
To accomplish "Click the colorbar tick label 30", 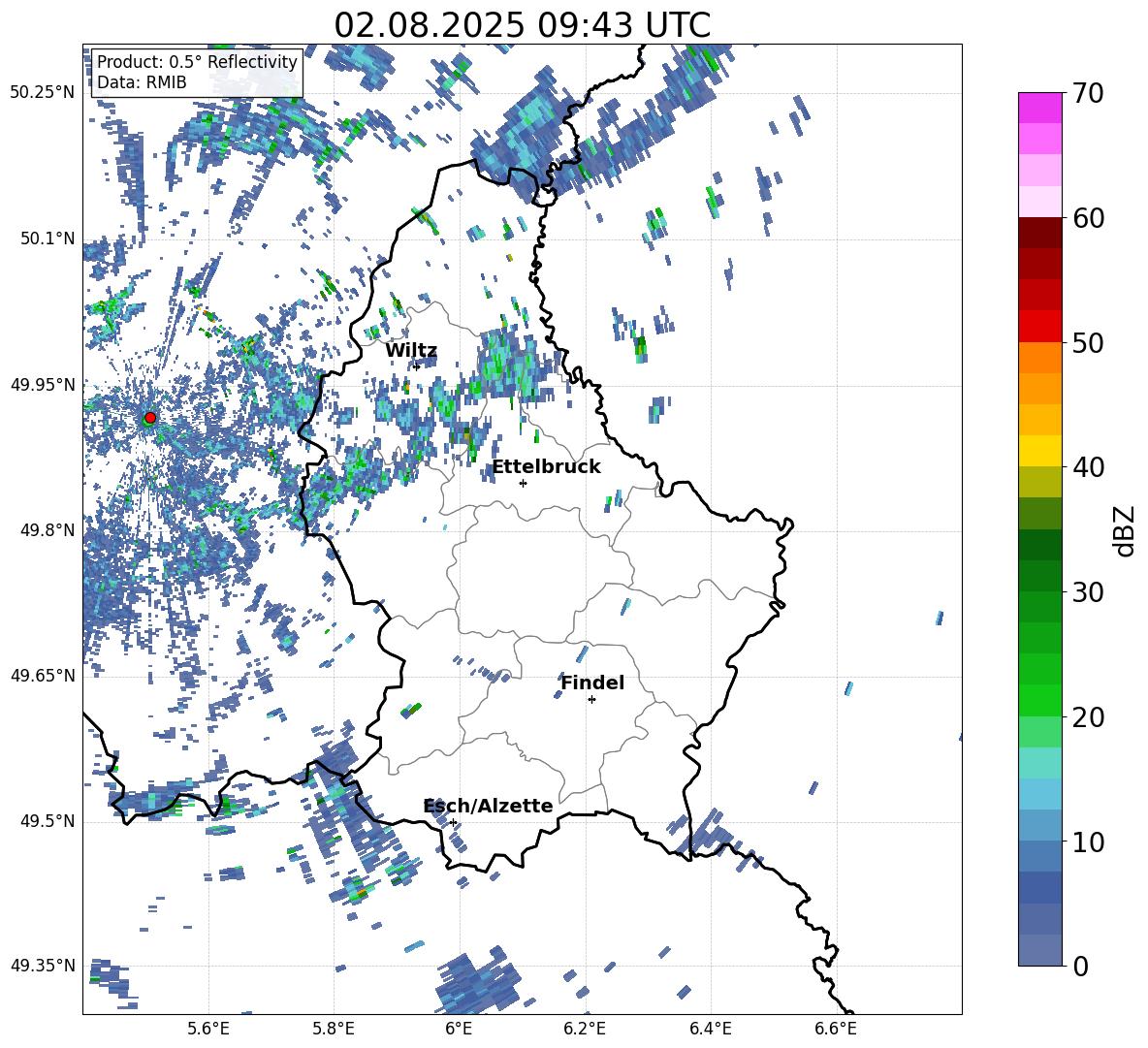I will 1088,592.
